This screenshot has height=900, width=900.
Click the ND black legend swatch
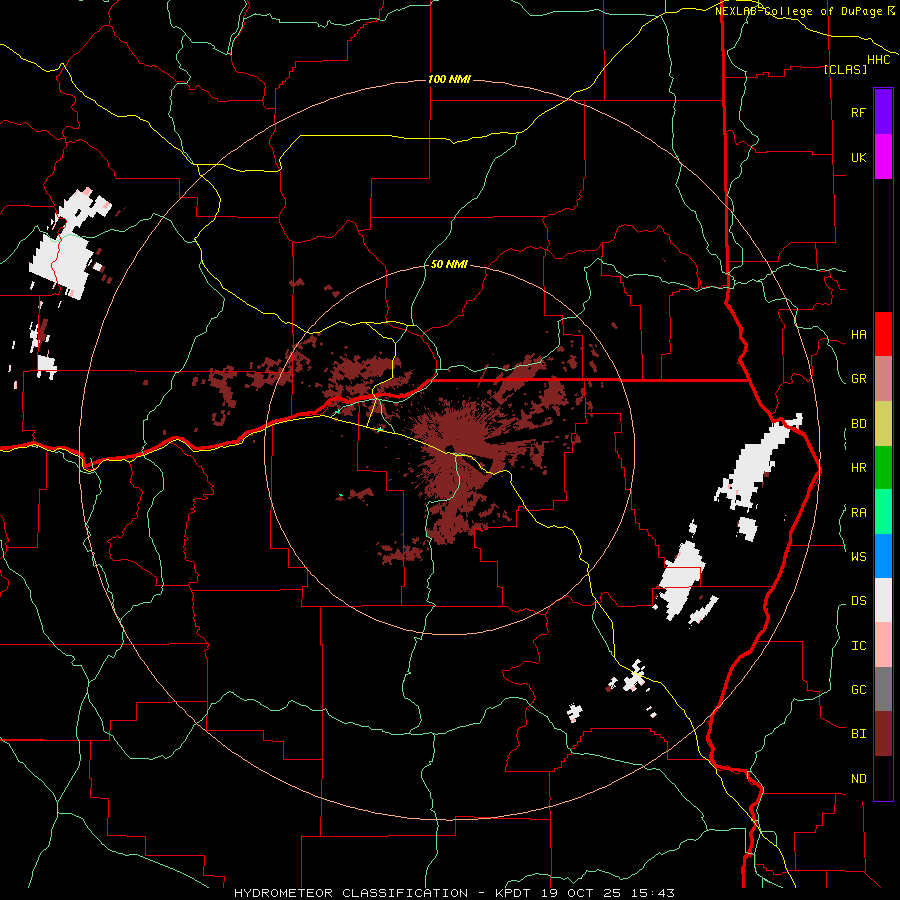883,778
